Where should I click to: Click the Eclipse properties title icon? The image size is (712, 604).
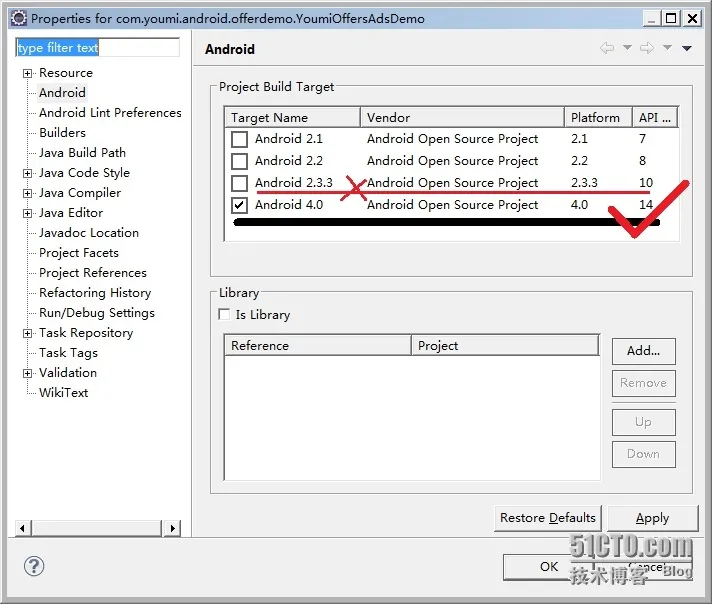click(x=19, y=19)
